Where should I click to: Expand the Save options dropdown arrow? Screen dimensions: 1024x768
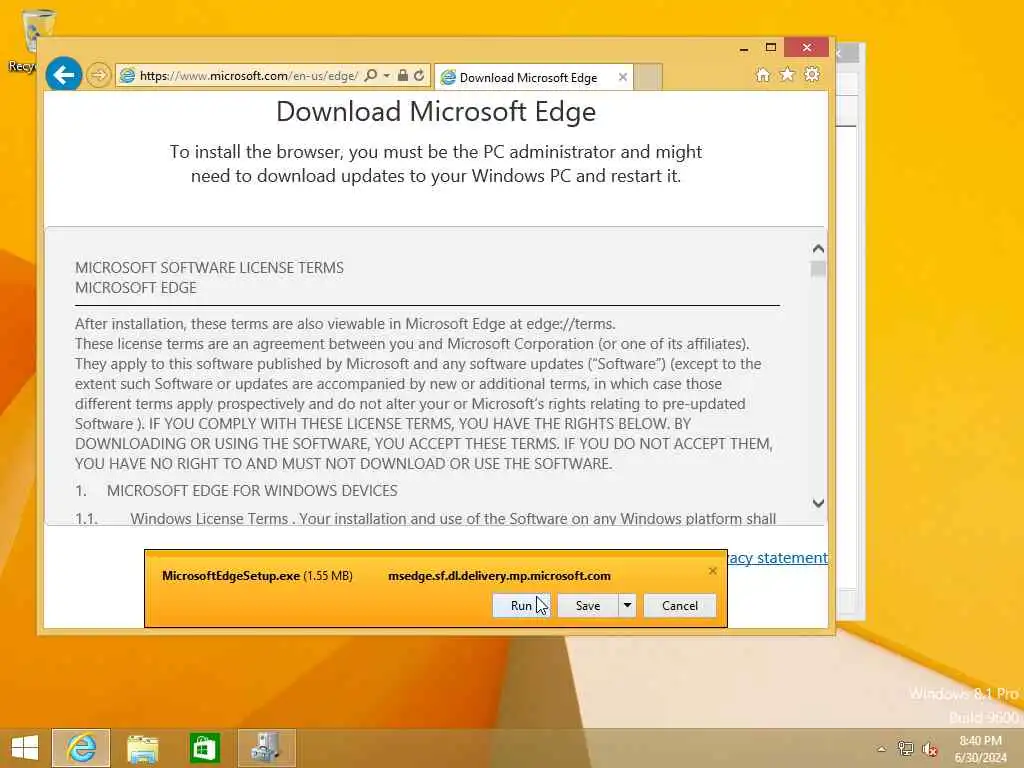627,605
